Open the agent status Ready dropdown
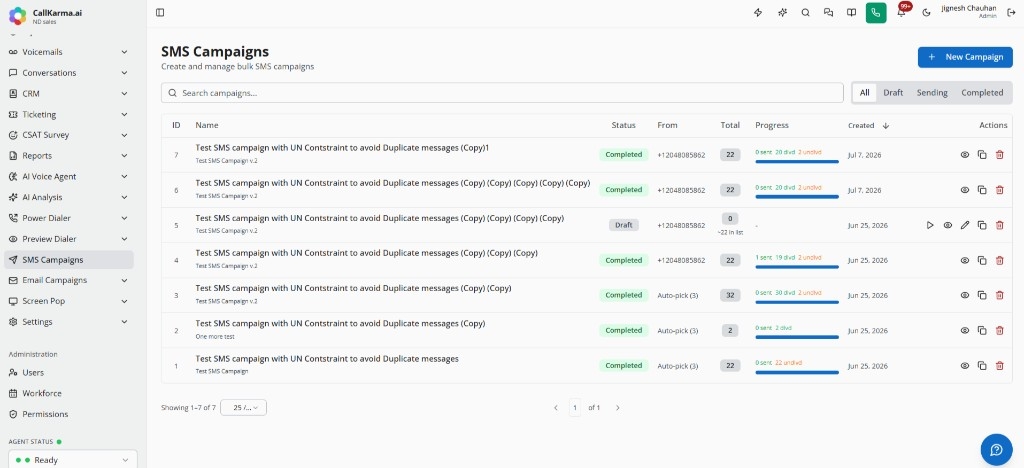This screenshot has height=468, width=1024. click(x=72, y=460)
